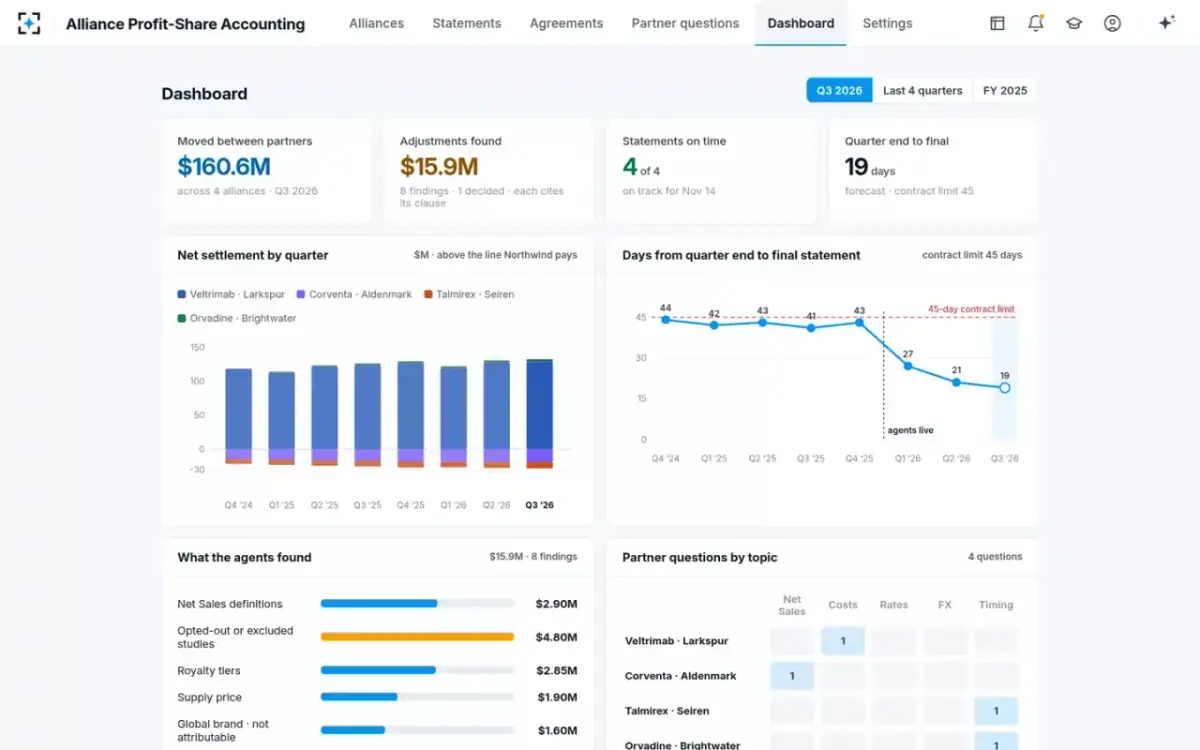1200x750 pixels.
Task: Click the '$15.9M · 8 findings' summary
Action: [x=533, y=557]
